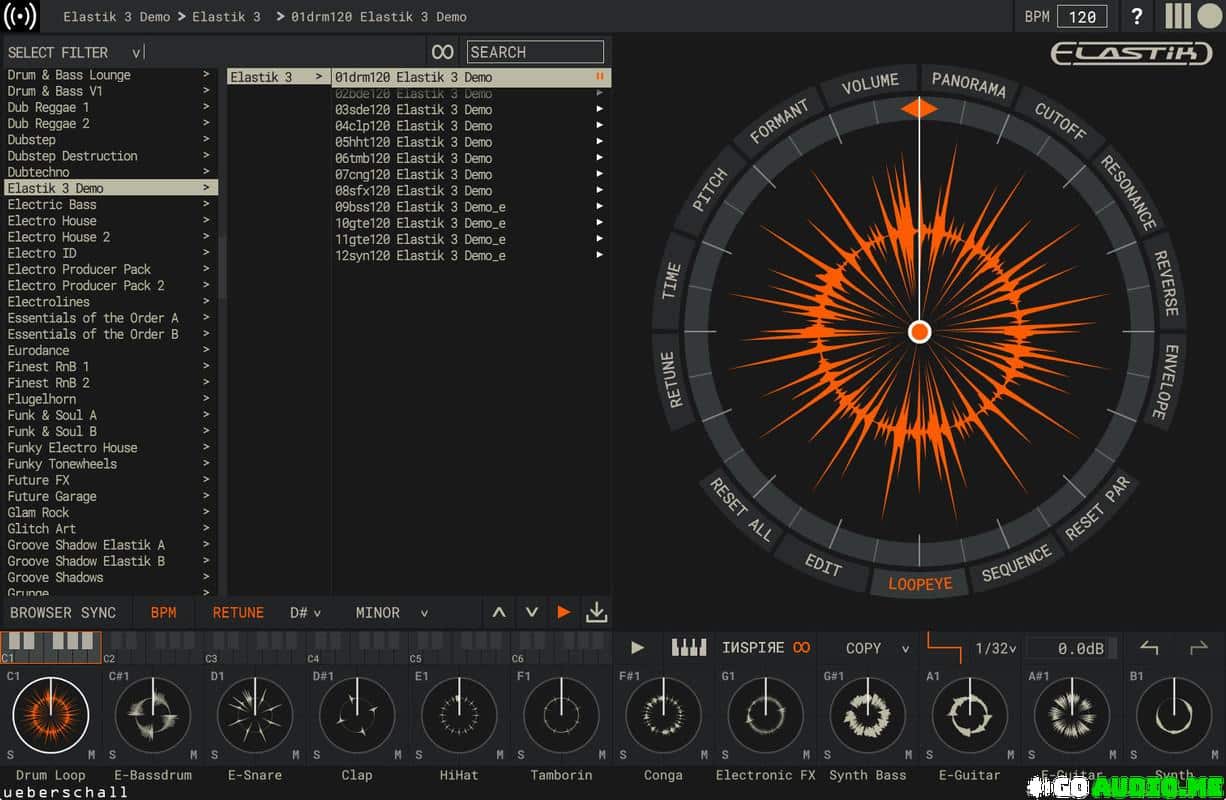1226x800 pixels.
Task: Click the redo arrow icon
Action: pos(1198,648)
